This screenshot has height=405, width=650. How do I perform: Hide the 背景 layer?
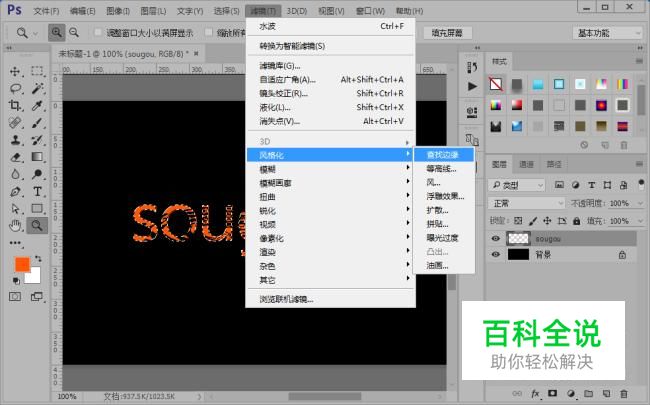(x=495, y=255)
